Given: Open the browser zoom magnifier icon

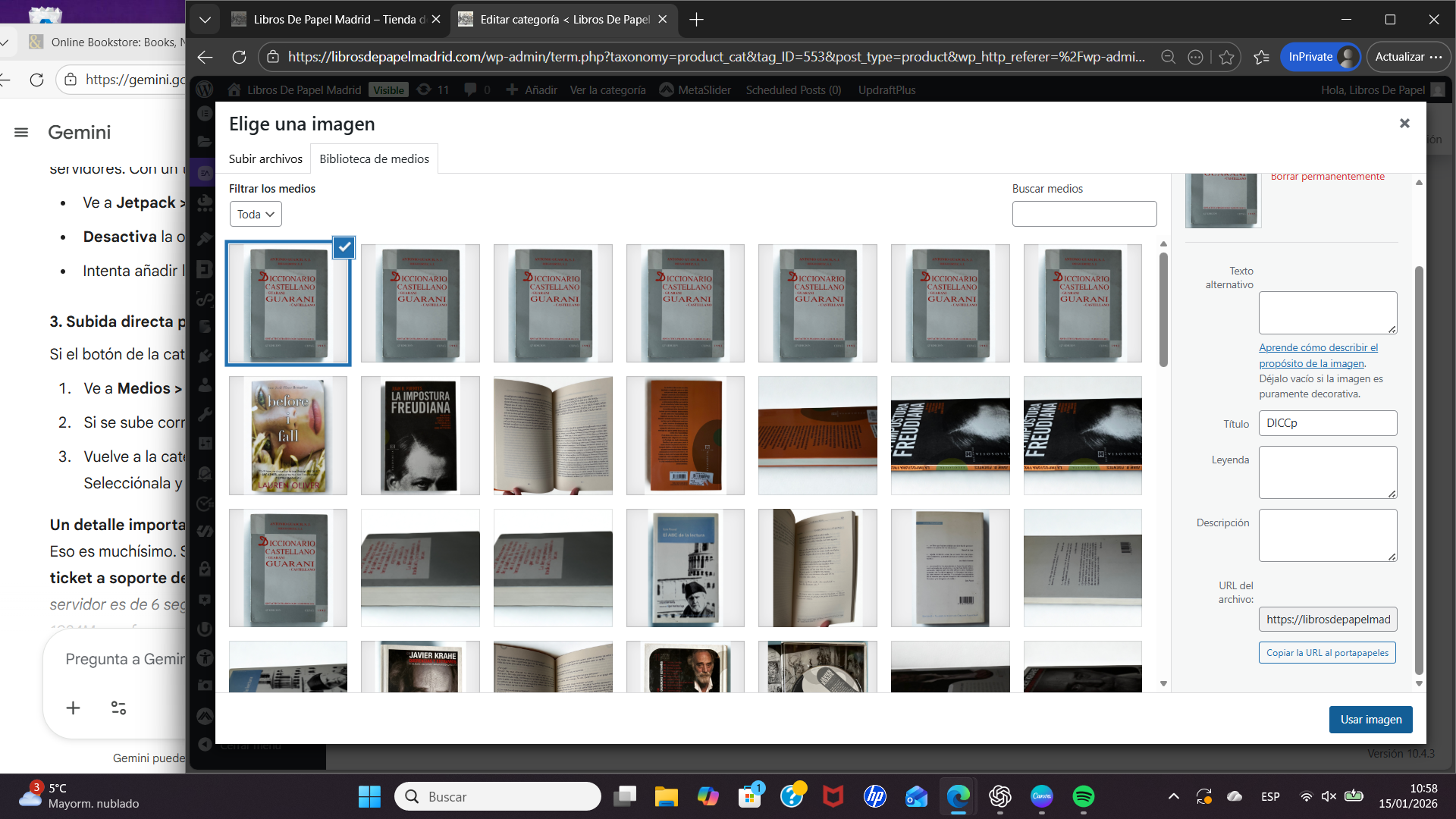Looking at the screenshot, I should click(x=1168, y=57).
